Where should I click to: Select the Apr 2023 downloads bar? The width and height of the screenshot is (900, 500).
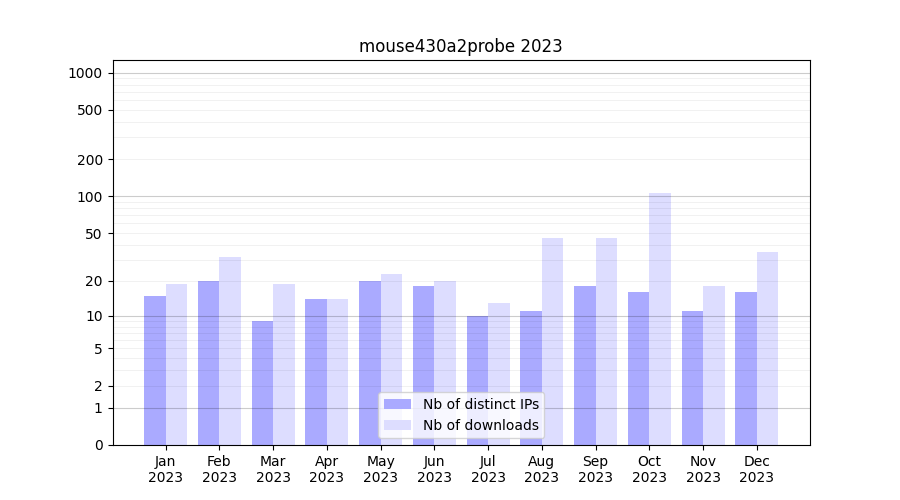click(337, 372)
